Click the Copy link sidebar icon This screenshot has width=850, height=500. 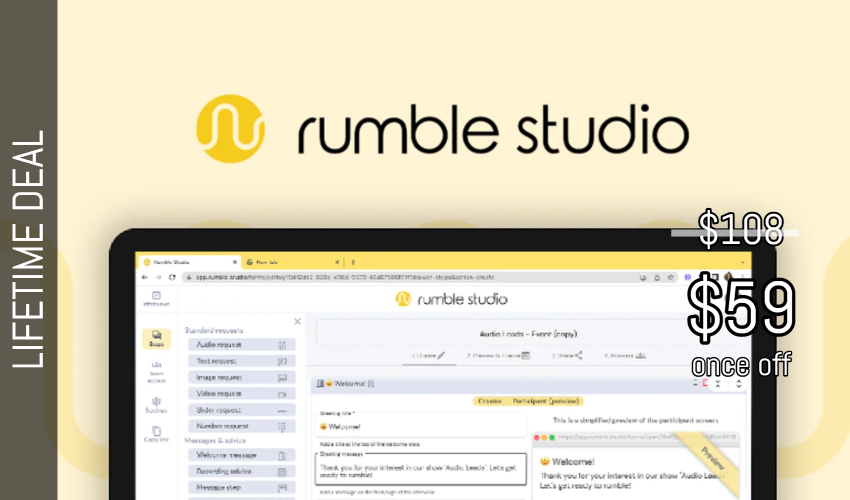coord(156,436)
